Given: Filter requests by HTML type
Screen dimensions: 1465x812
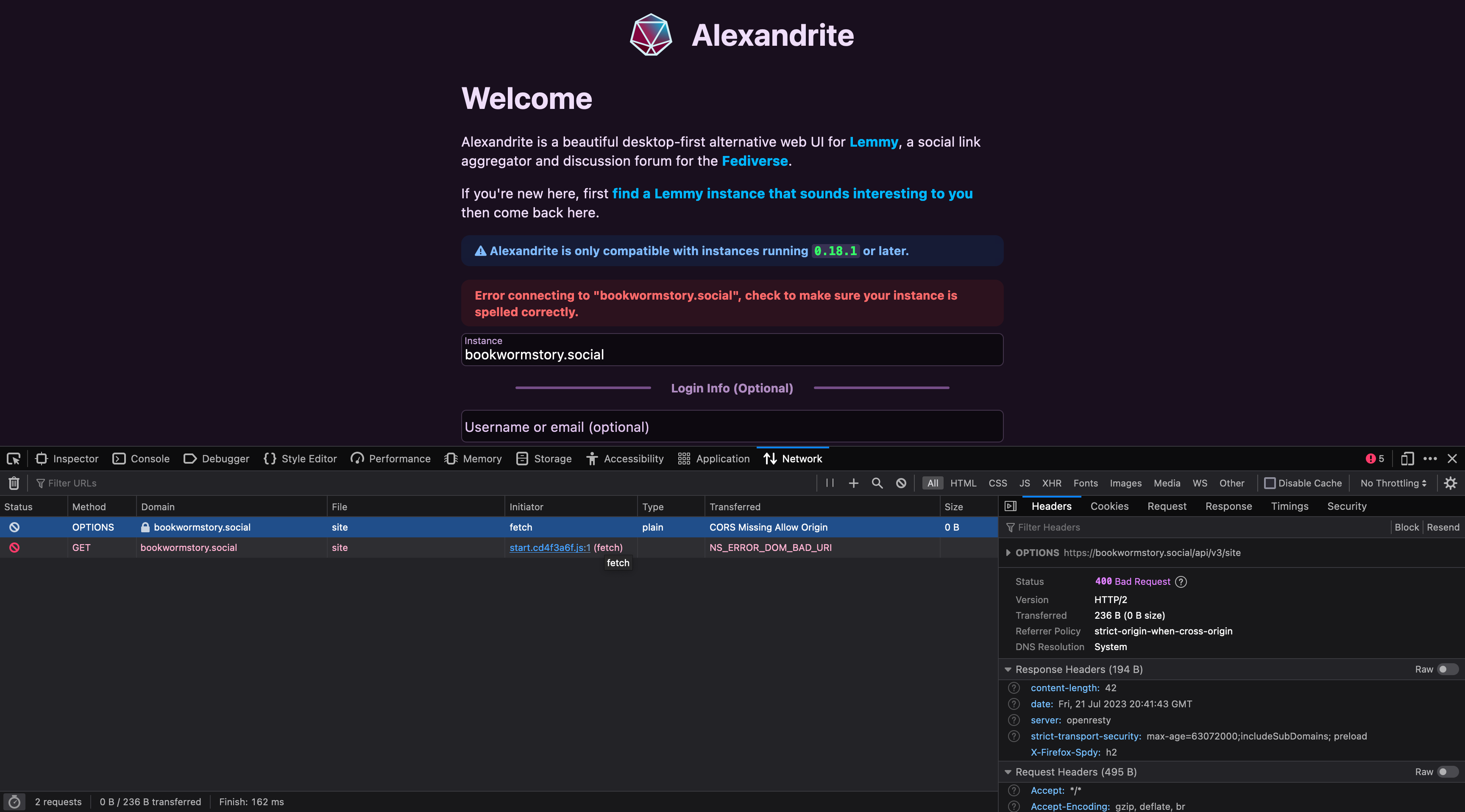Looking at the screenshot, I should pos(963,483).
